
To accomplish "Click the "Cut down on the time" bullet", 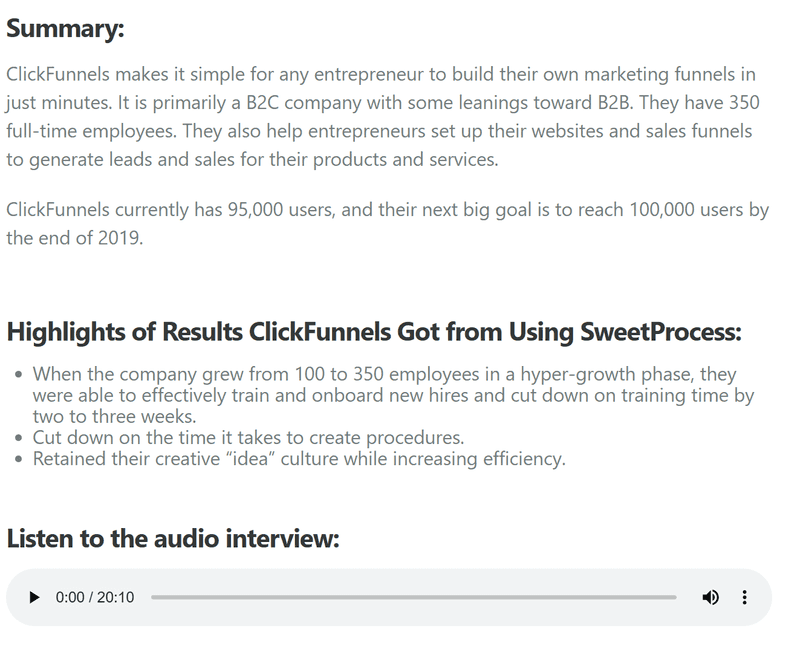I will click(248, 437).
